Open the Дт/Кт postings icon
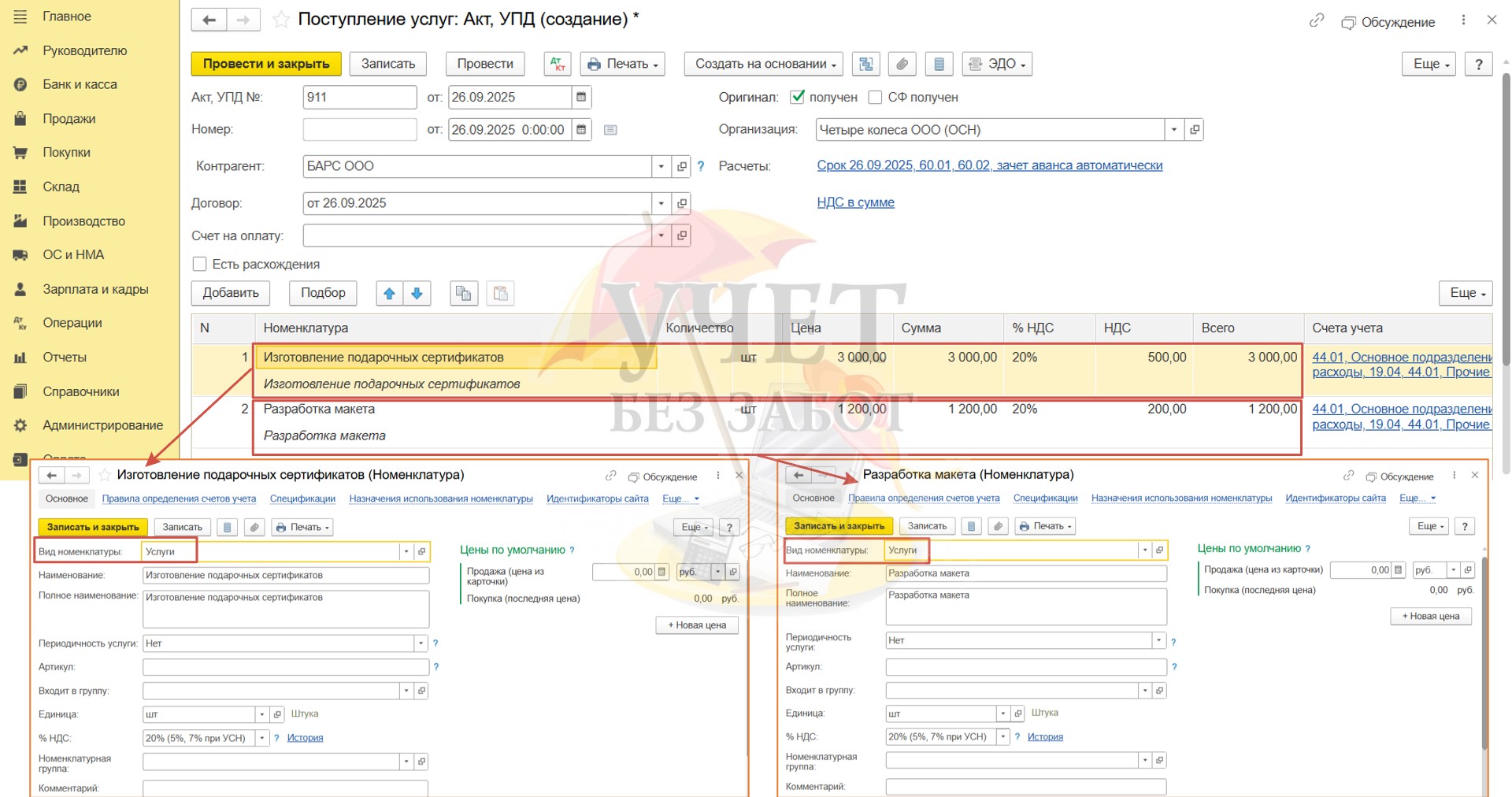Screen dimensions: 1512x797 point(558,64)
